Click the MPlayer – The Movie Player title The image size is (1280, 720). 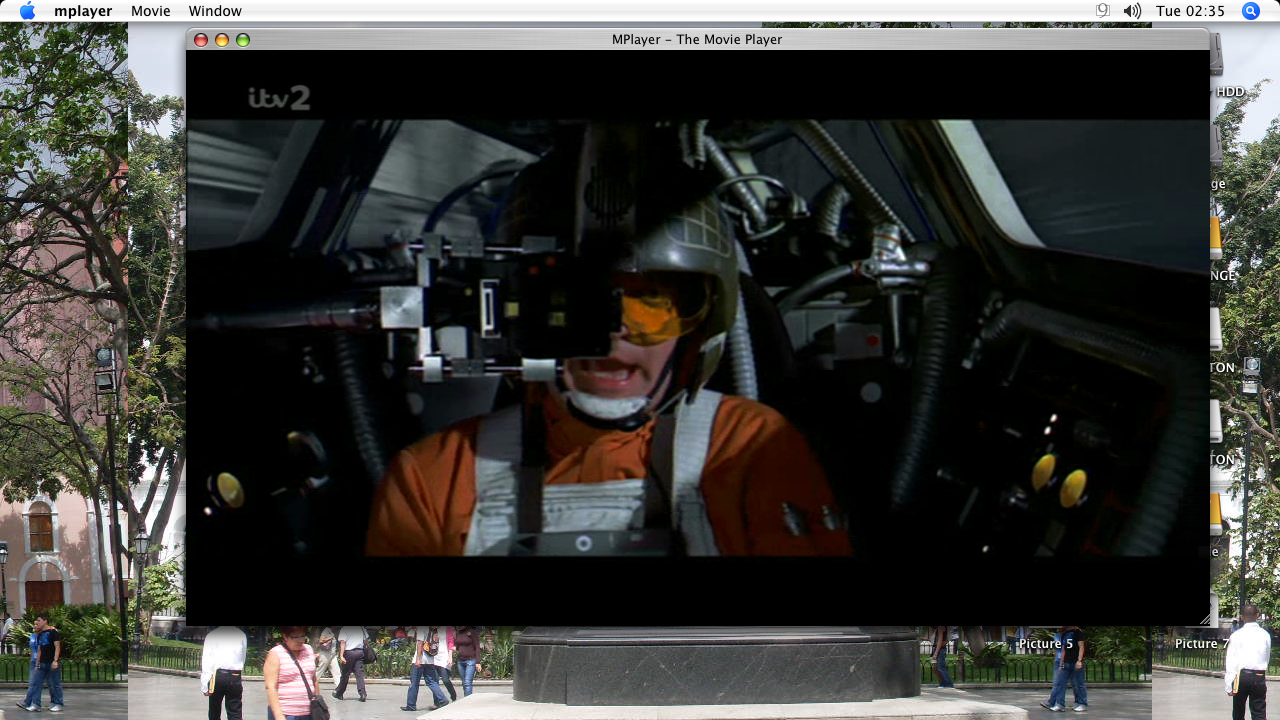tap(697, 40)
